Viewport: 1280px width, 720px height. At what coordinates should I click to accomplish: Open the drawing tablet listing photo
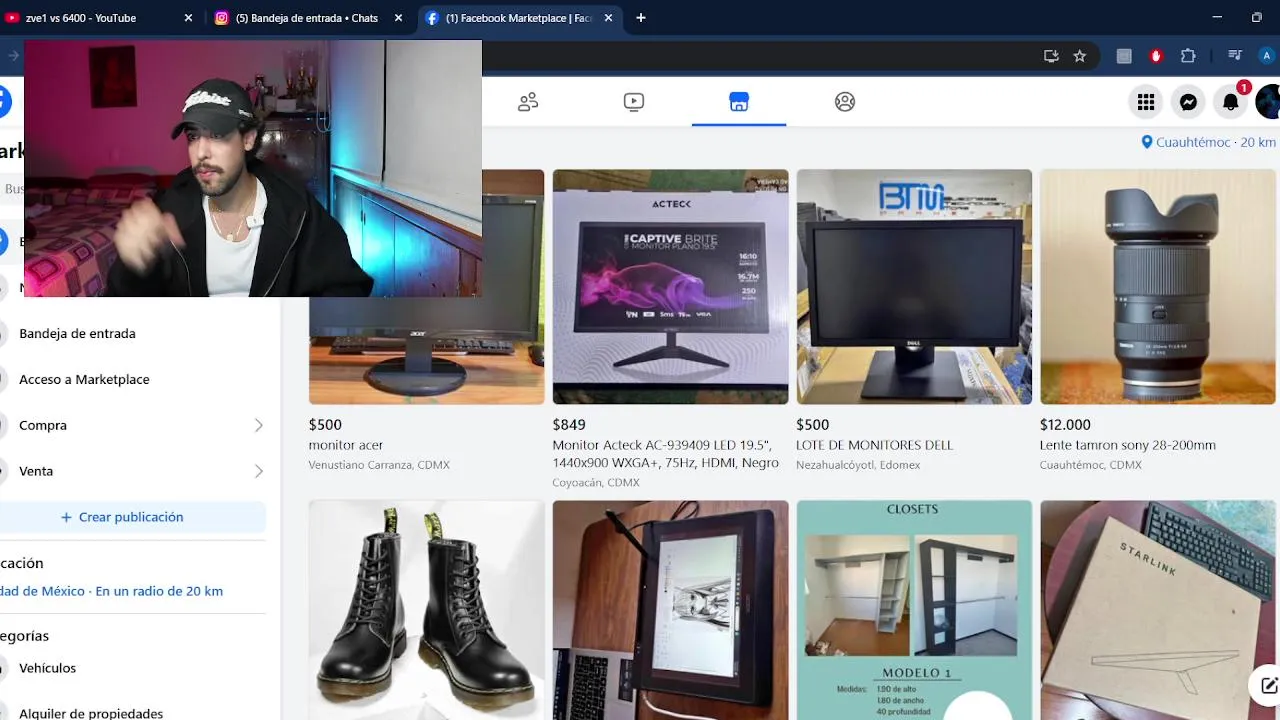click(x=670, y=610)
